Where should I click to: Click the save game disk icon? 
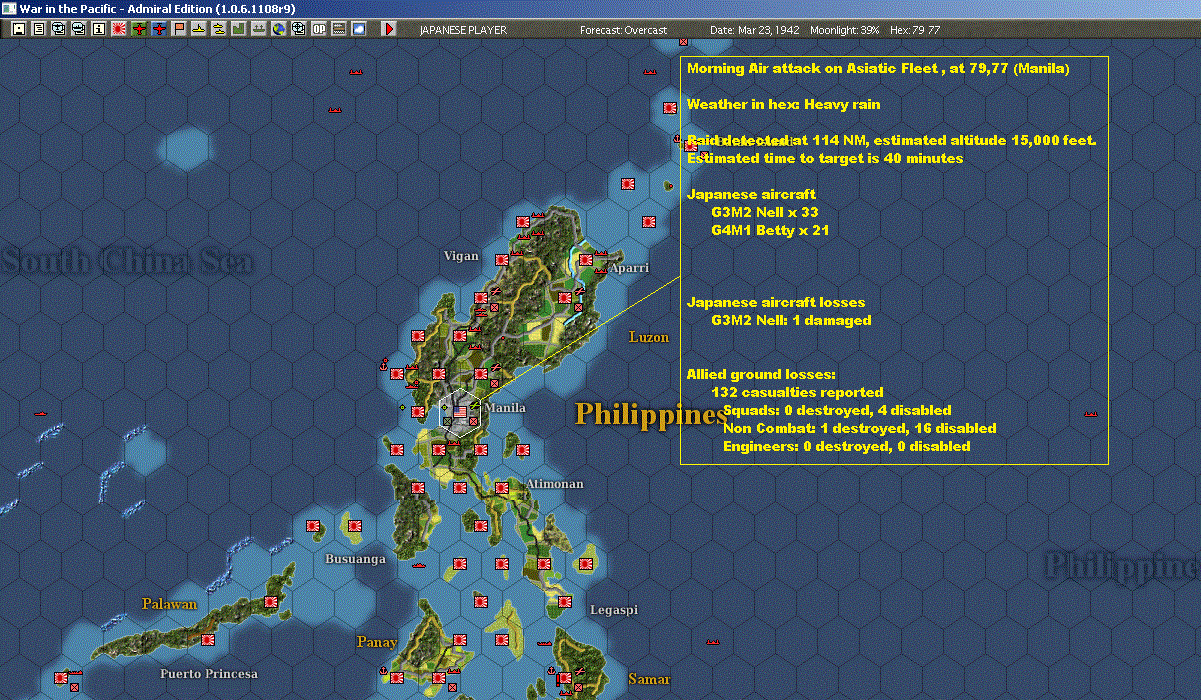(19, 29)
